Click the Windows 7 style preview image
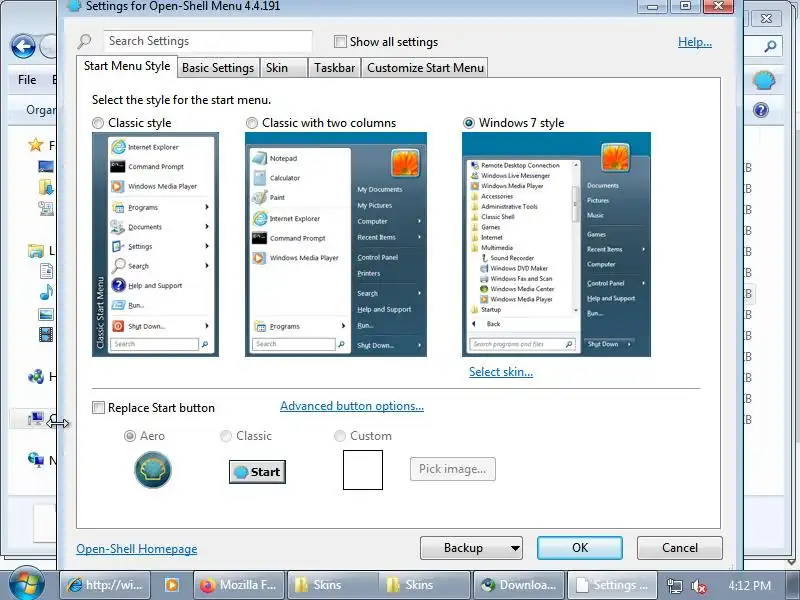 coord(556,244)
